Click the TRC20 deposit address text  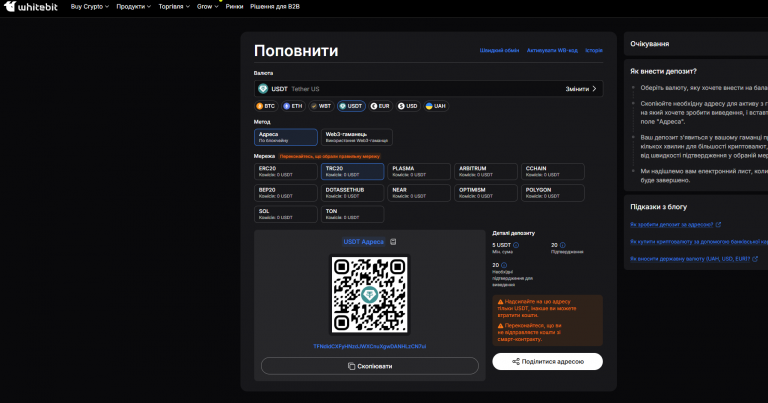tap(370, 346)
